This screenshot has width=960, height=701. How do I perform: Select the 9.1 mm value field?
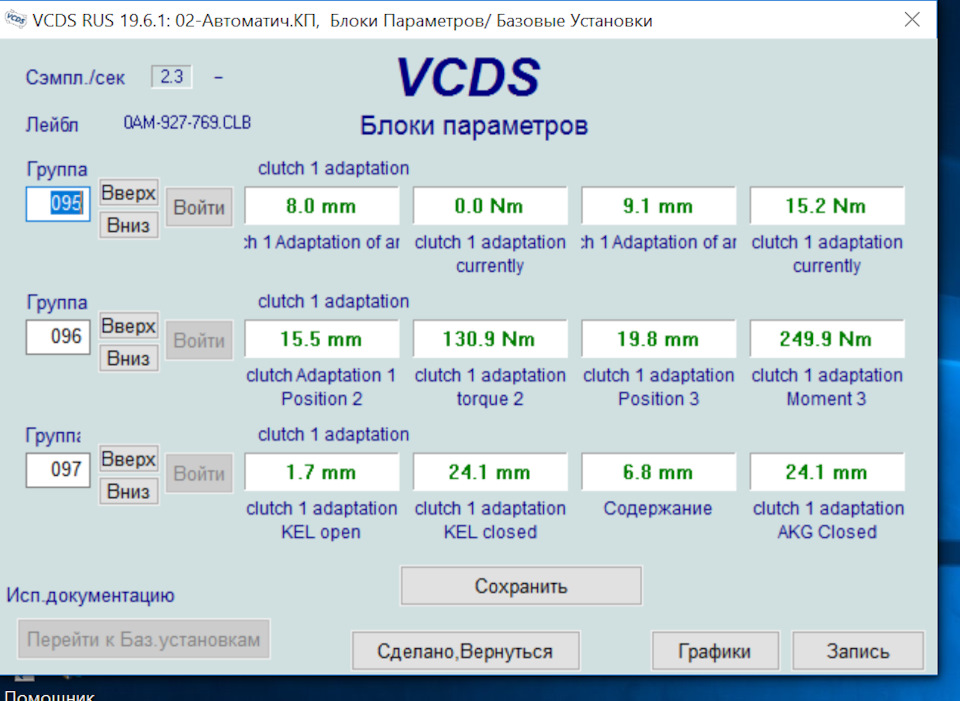pyautogui.click(x=658, y=206)
